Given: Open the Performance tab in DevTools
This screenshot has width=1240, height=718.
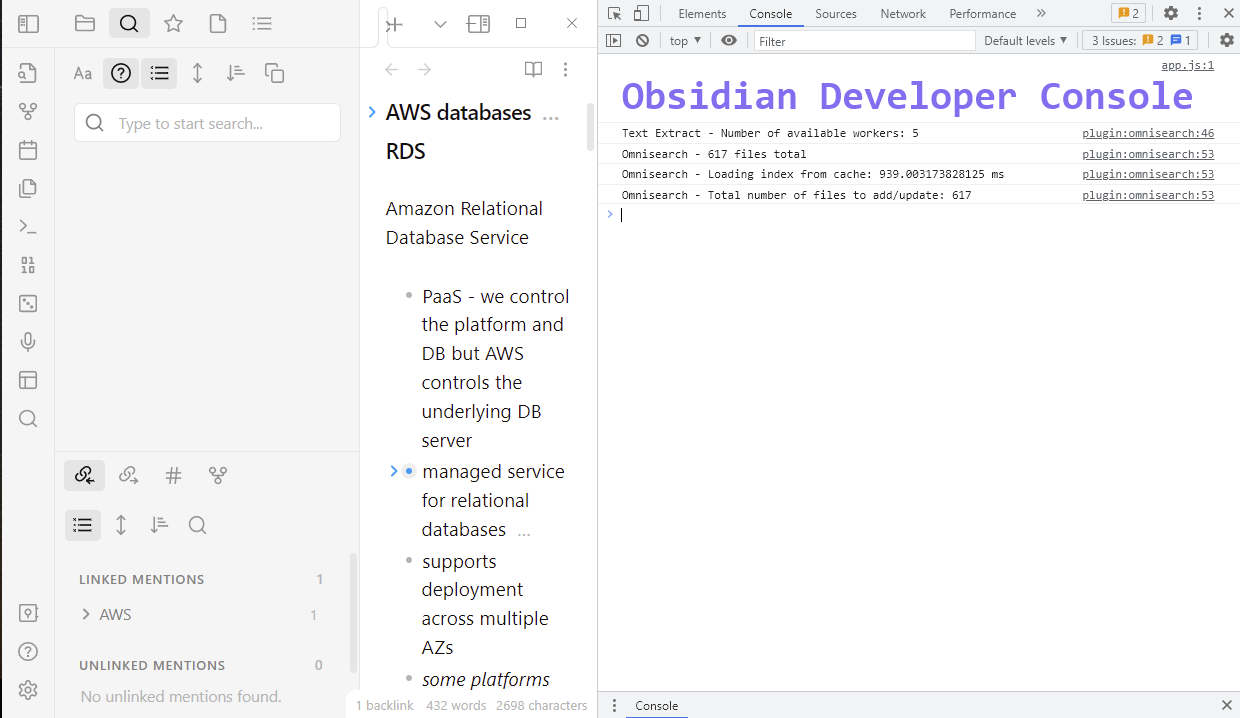Looking at the screenshot, I should pos(983,13).
